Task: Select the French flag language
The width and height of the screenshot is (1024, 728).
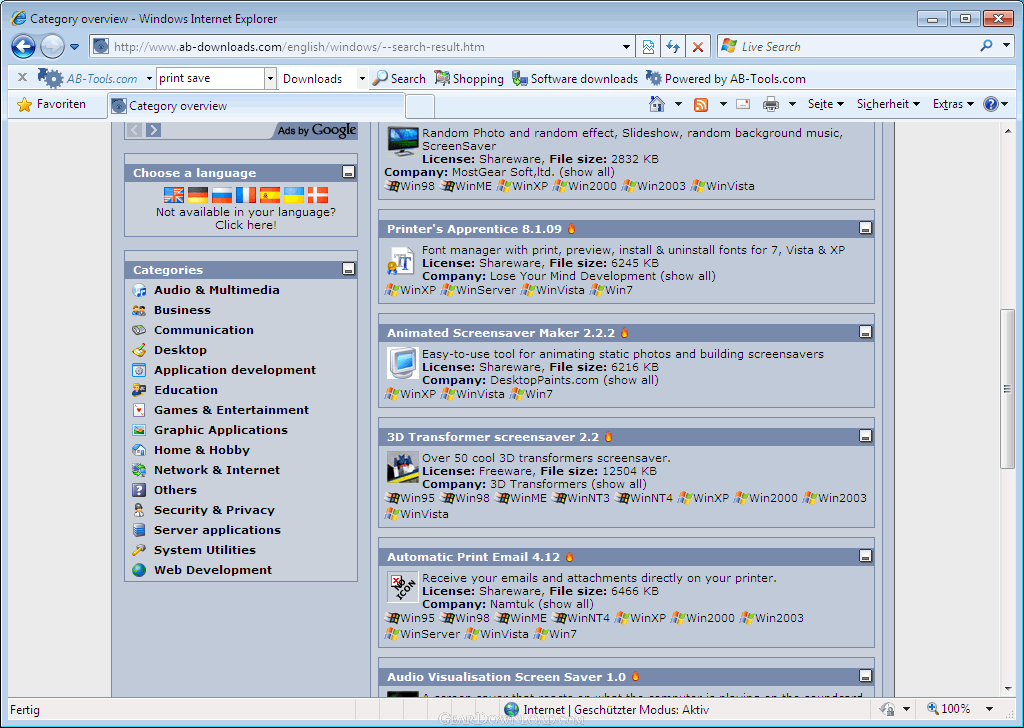Action: (x=246, y=195)
